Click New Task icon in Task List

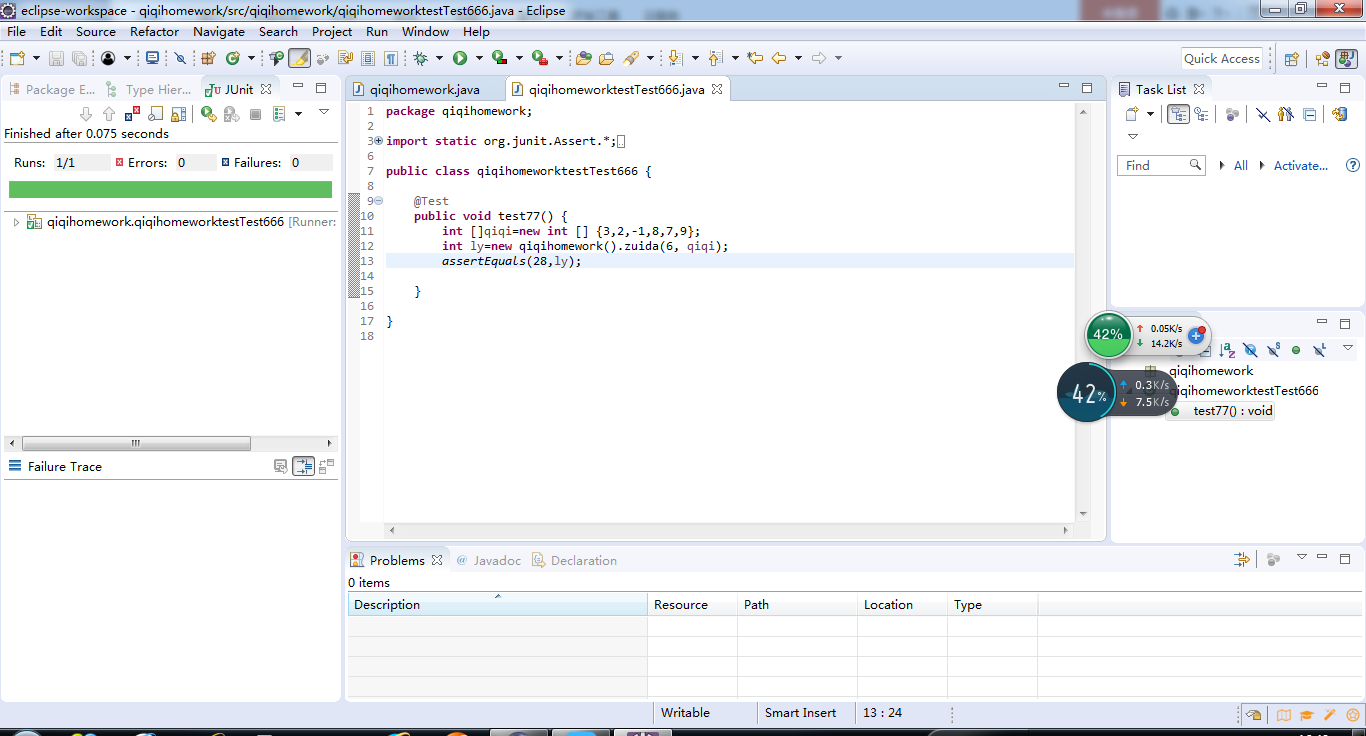tap(1132, 114)
